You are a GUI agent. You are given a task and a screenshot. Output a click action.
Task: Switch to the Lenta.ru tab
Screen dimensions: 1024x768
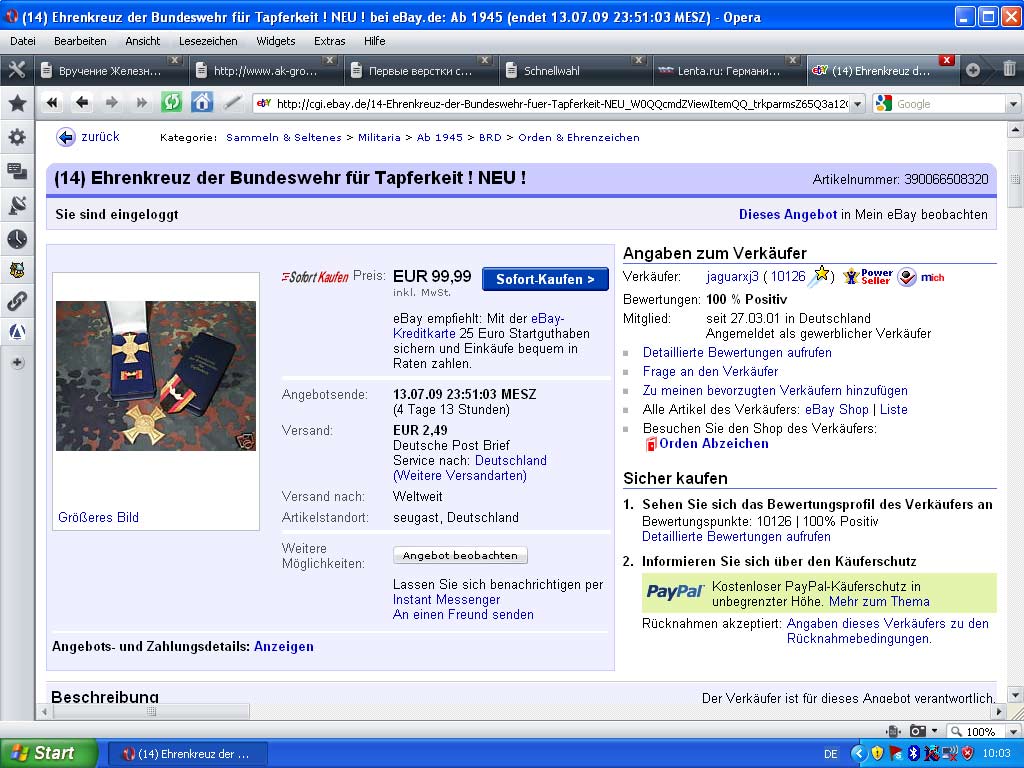tap(728, 71)
